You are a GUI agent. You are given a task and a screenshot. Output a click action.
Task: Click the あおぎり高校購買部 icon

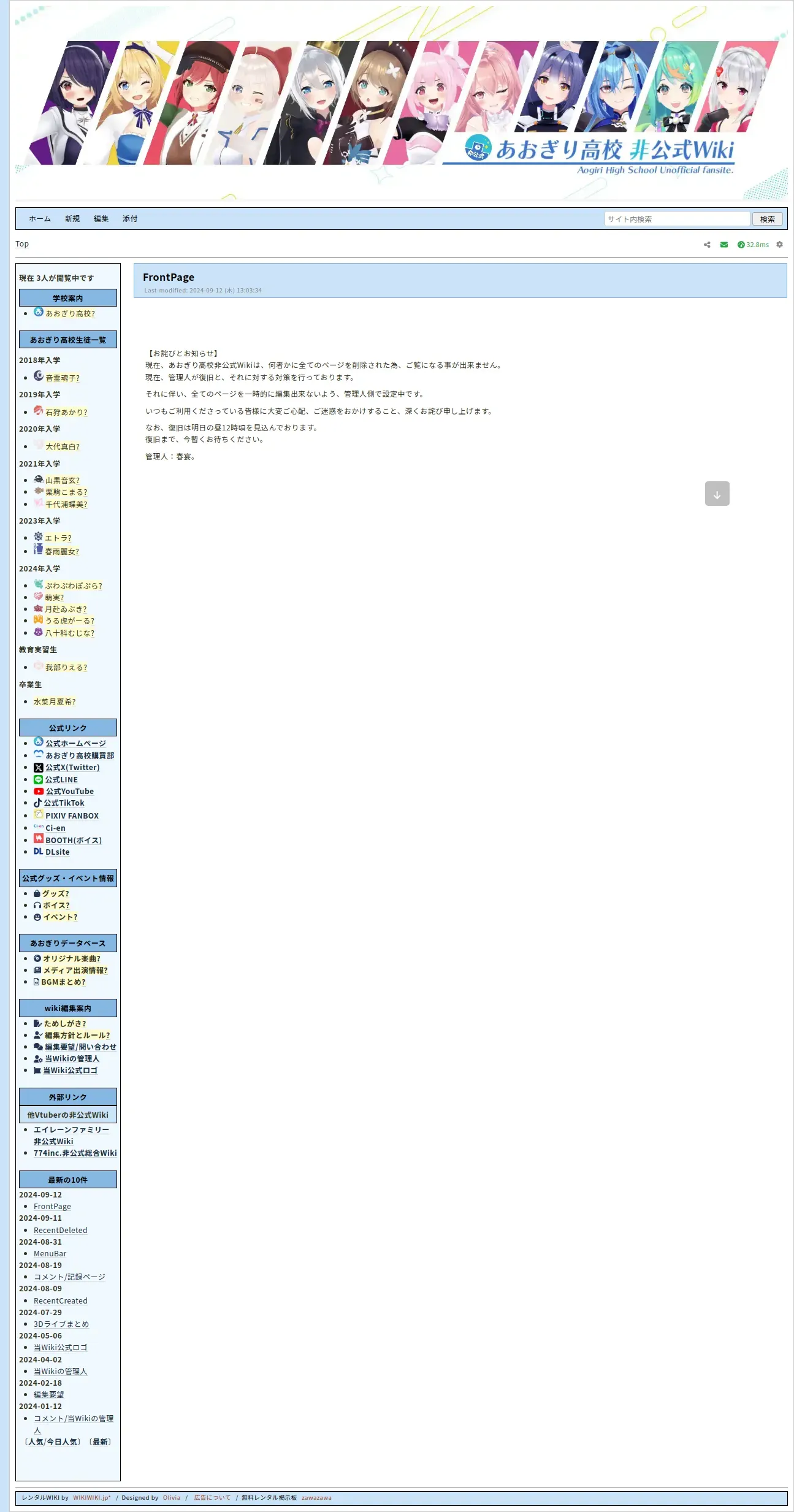[39, 755]
